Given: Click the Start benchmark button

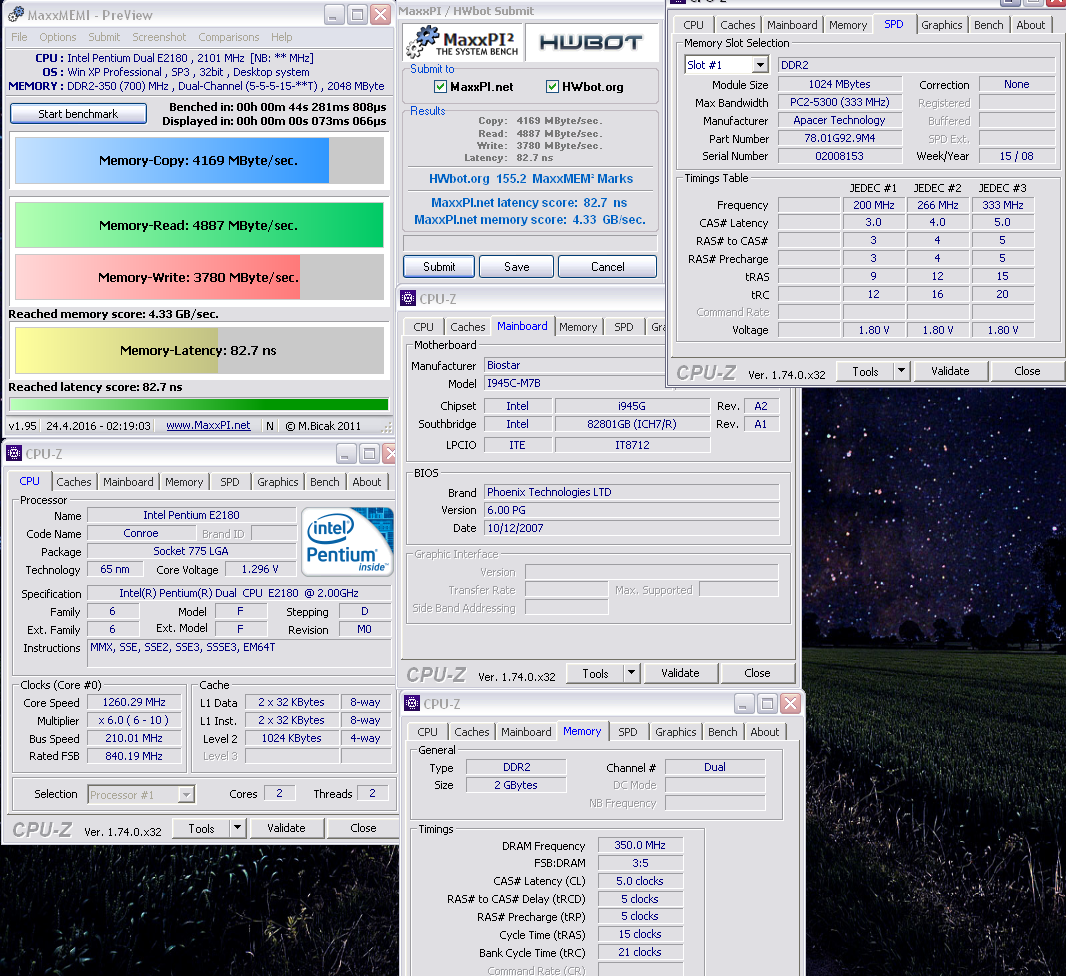Looking at the screenshot, I should click(x=78, y=114).
